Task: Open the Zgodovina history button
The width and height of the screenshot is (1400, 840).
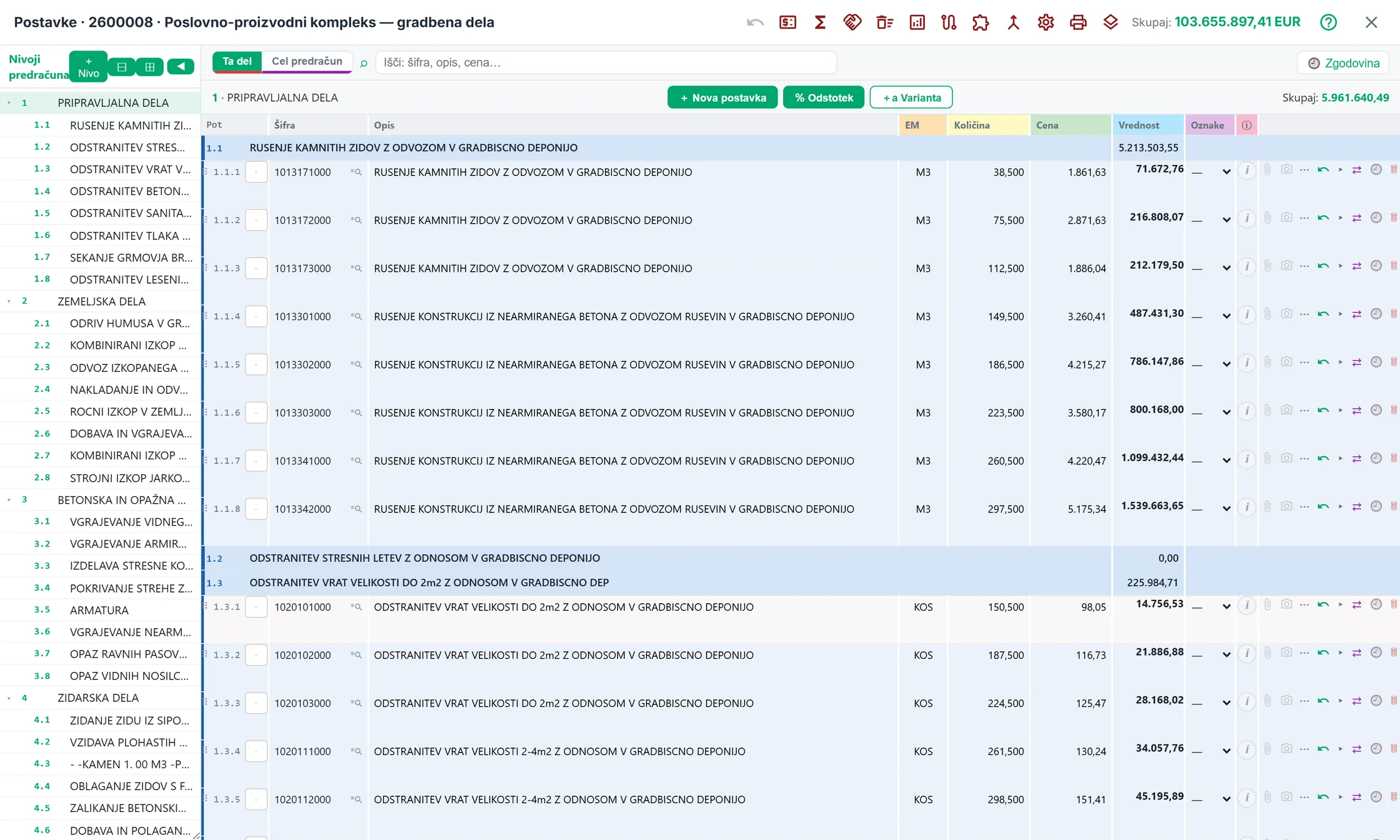Action: point(1343,63)
